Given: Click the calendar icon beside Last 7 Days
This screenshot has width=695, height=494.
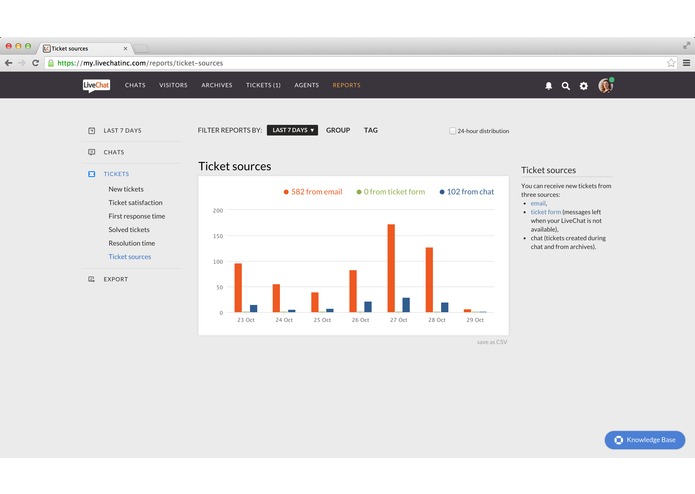Looking at the screenshot, I should (x=91, y=131).
